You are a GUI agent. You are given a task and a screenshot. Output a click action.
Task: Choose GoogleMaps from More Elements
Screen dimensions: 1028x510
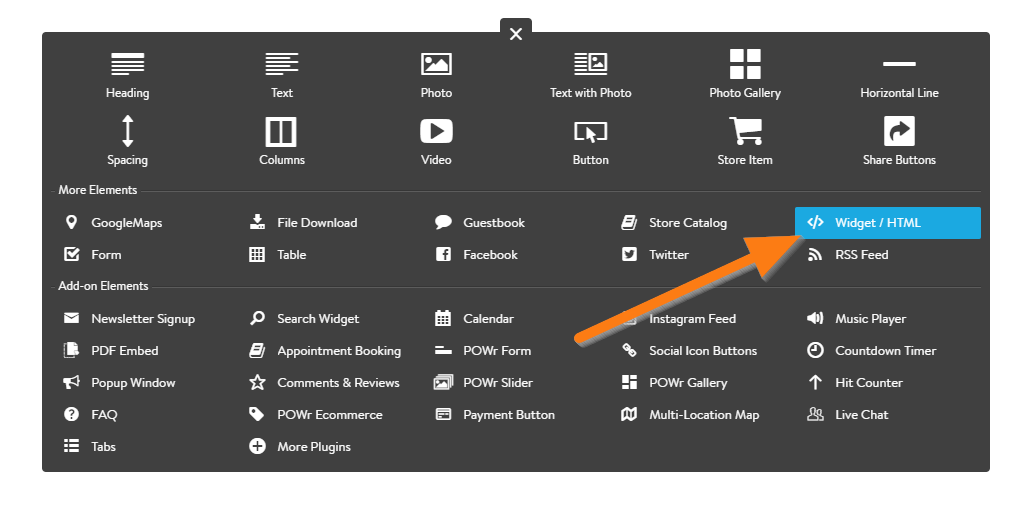coord(125,223)
